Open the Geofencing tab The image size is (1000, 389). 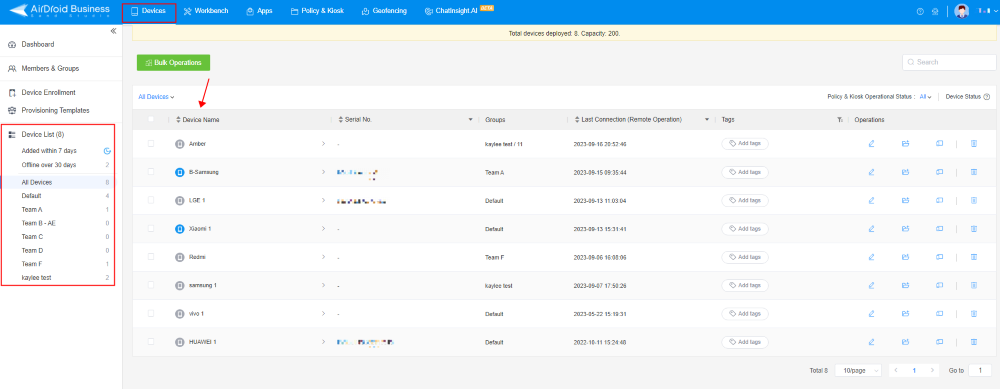(384, 11)
